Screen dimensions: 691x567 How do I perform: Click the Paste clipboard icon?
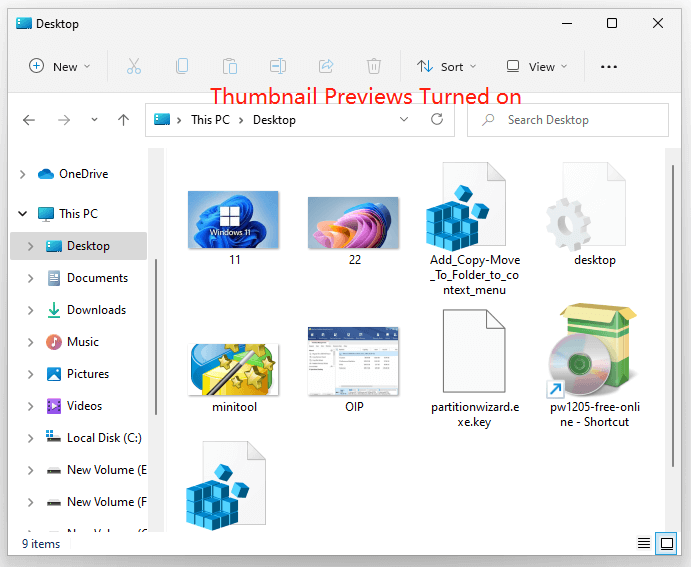point(230,66)
